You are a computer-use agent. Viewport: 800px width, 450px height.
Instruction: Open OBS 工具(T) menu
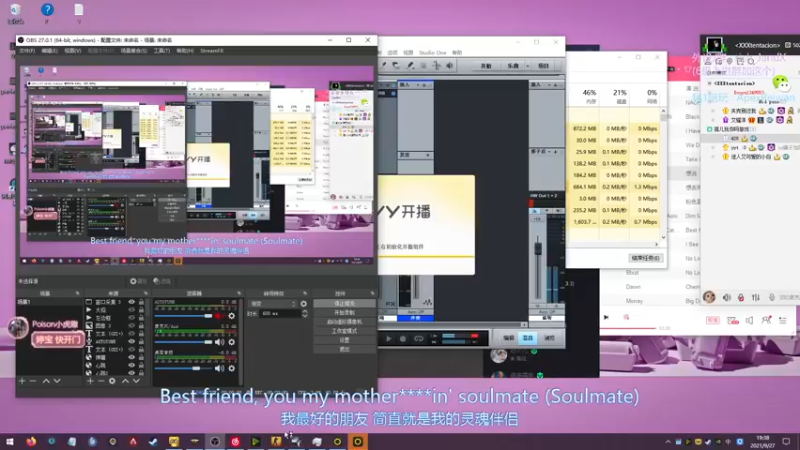pyautogui.click(x=162, y=51)
